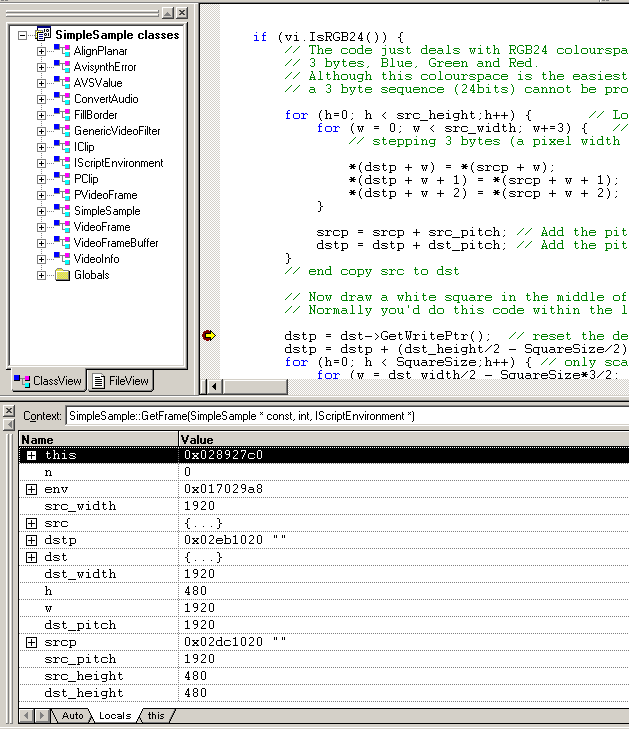The height and width of the screenshot is (729, 629).
Task: Expand the ConvertAudio class node
Action: point(41,99)
